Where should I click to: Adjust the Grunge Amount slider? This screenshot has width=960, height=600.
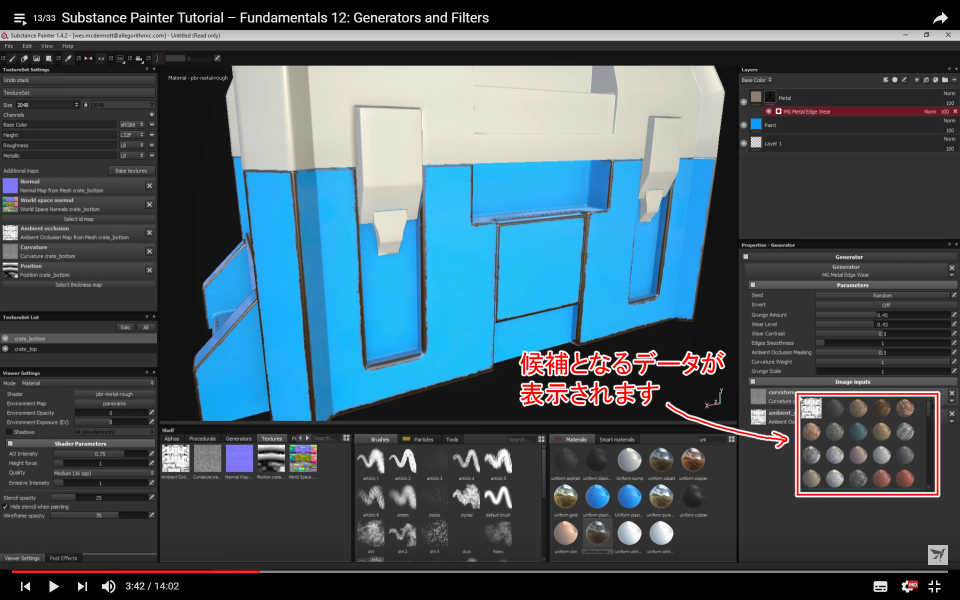(x=882, y=315)
